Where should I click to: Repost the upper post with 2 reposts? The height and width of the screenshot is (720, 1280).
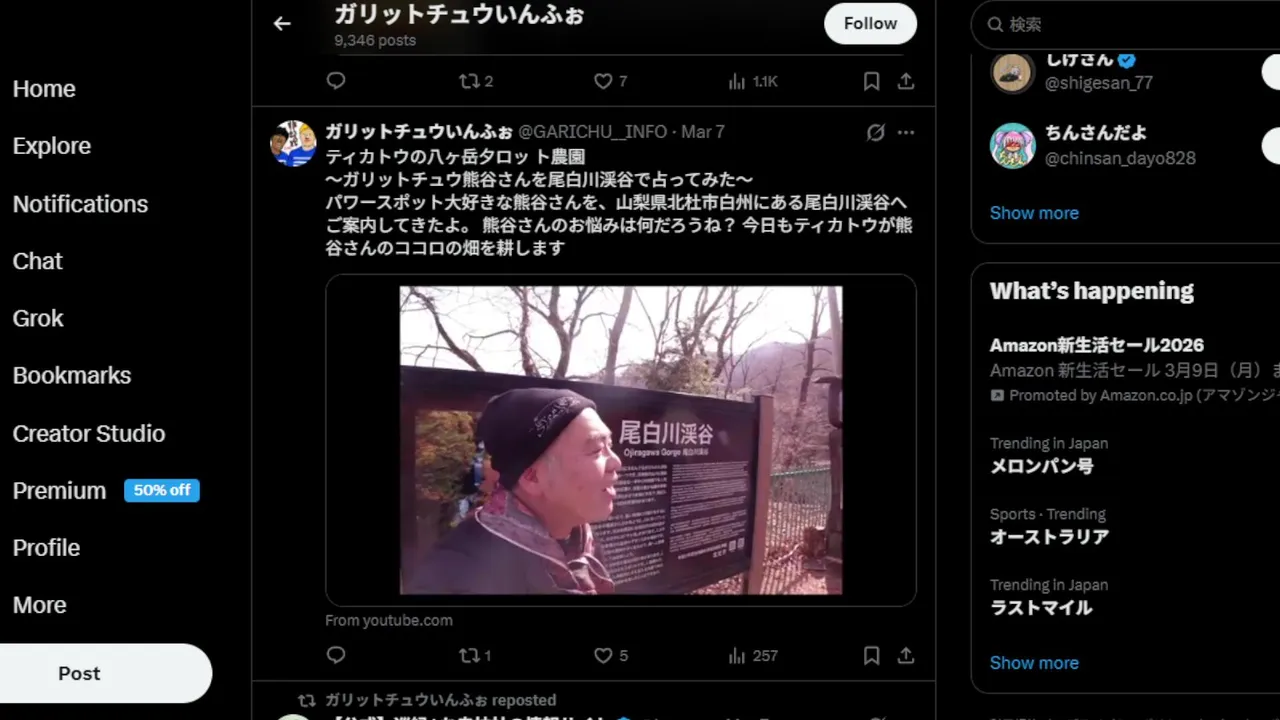click(x=476, y=81)
